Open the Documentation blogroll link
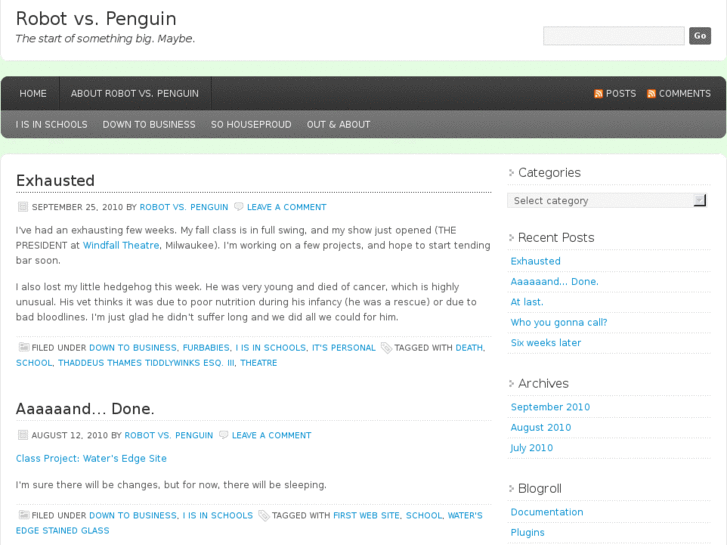 (547, 512)
